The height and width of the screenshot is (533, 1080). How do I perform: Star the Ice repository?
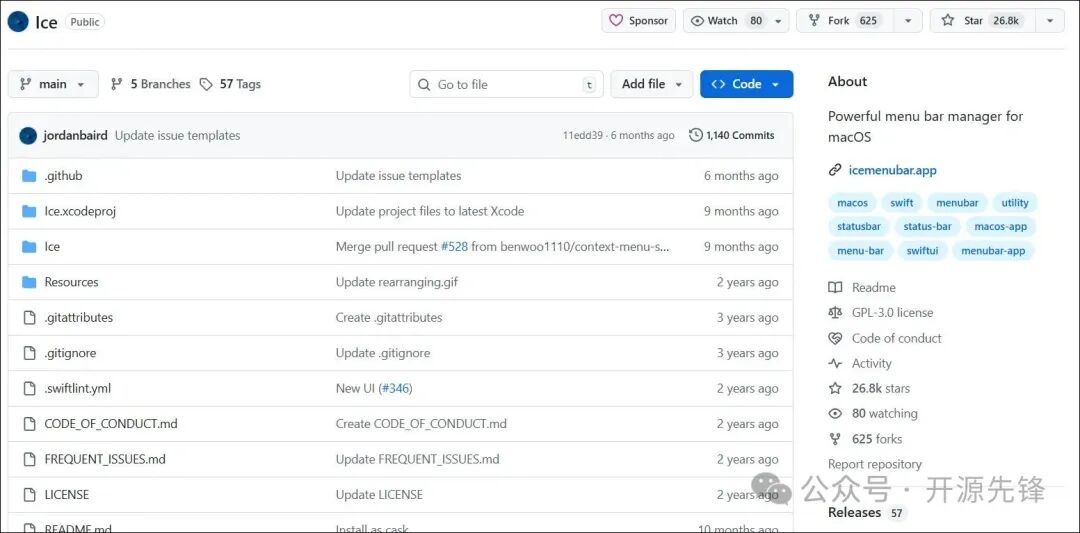pyautogui.click(x=982, y=21)
